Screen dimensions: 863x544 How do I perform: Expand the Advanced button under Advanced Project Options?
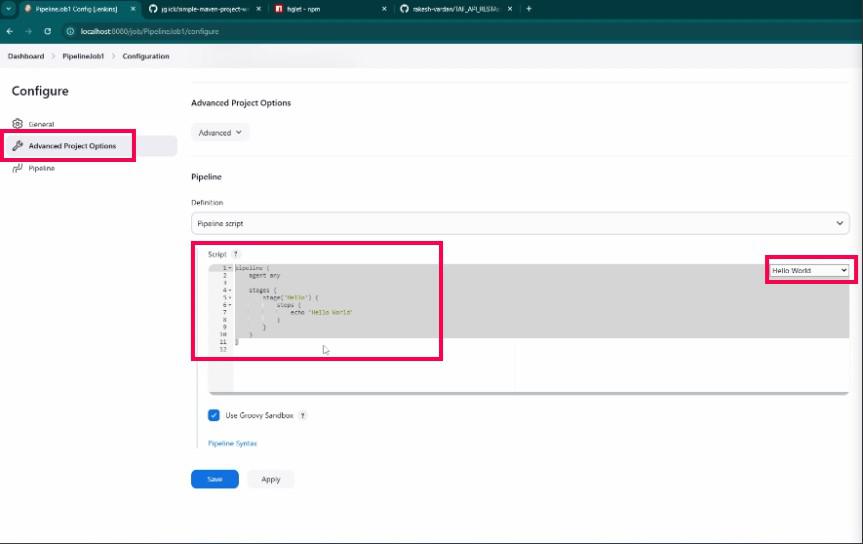click(x=220, y=133)
